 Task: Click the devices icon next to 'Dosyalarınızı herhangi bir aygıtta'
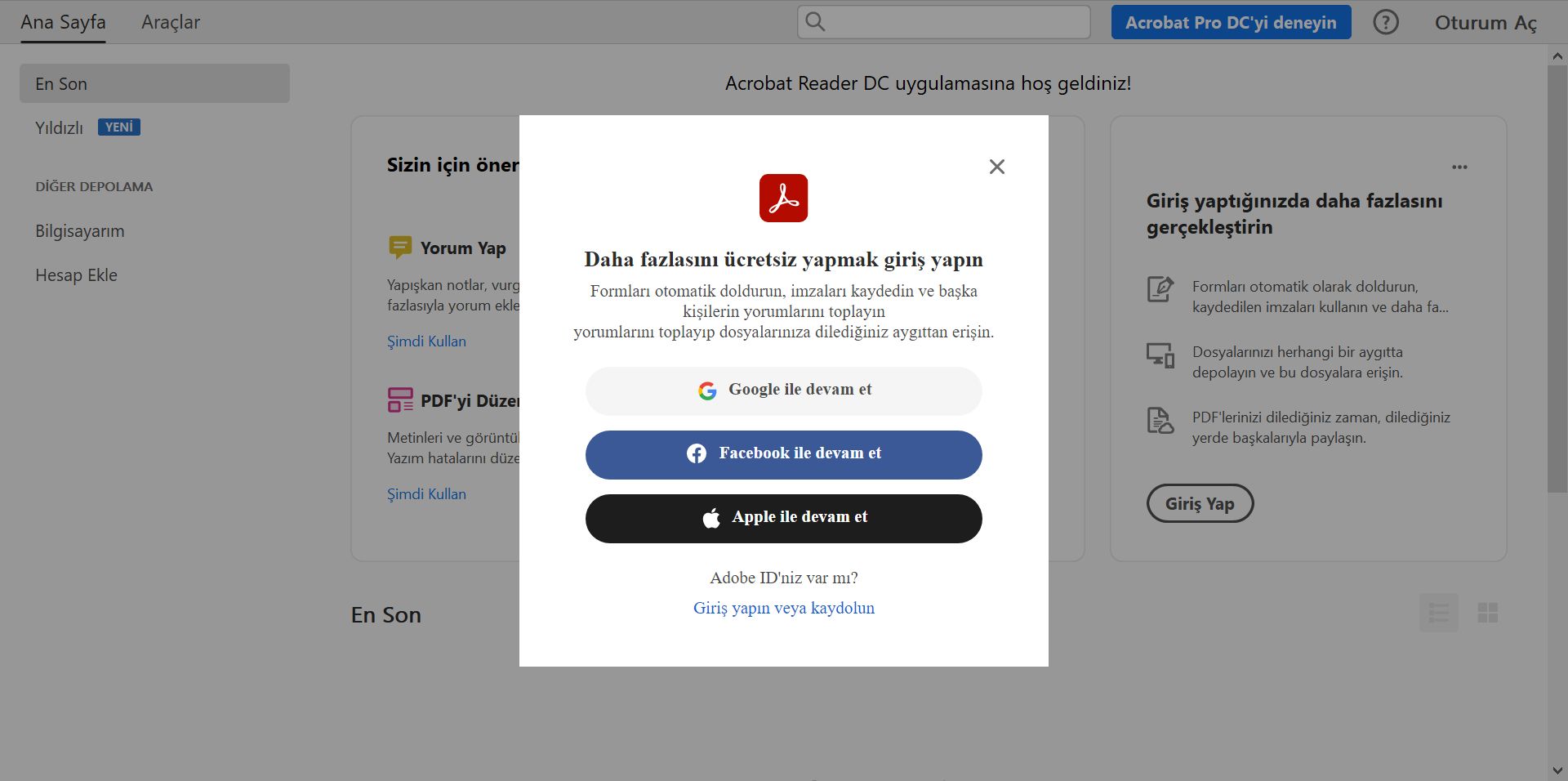[1160, 355]
